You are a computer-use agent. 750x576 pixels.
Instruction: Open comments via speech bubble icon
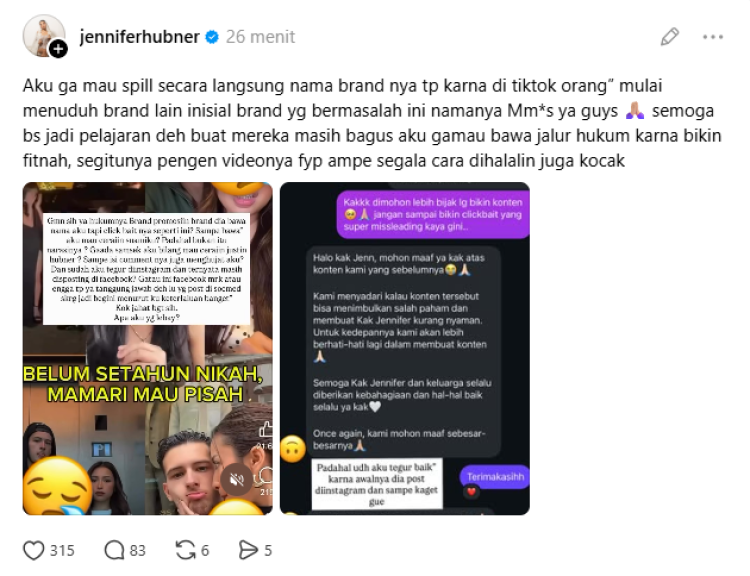point(114,550)
